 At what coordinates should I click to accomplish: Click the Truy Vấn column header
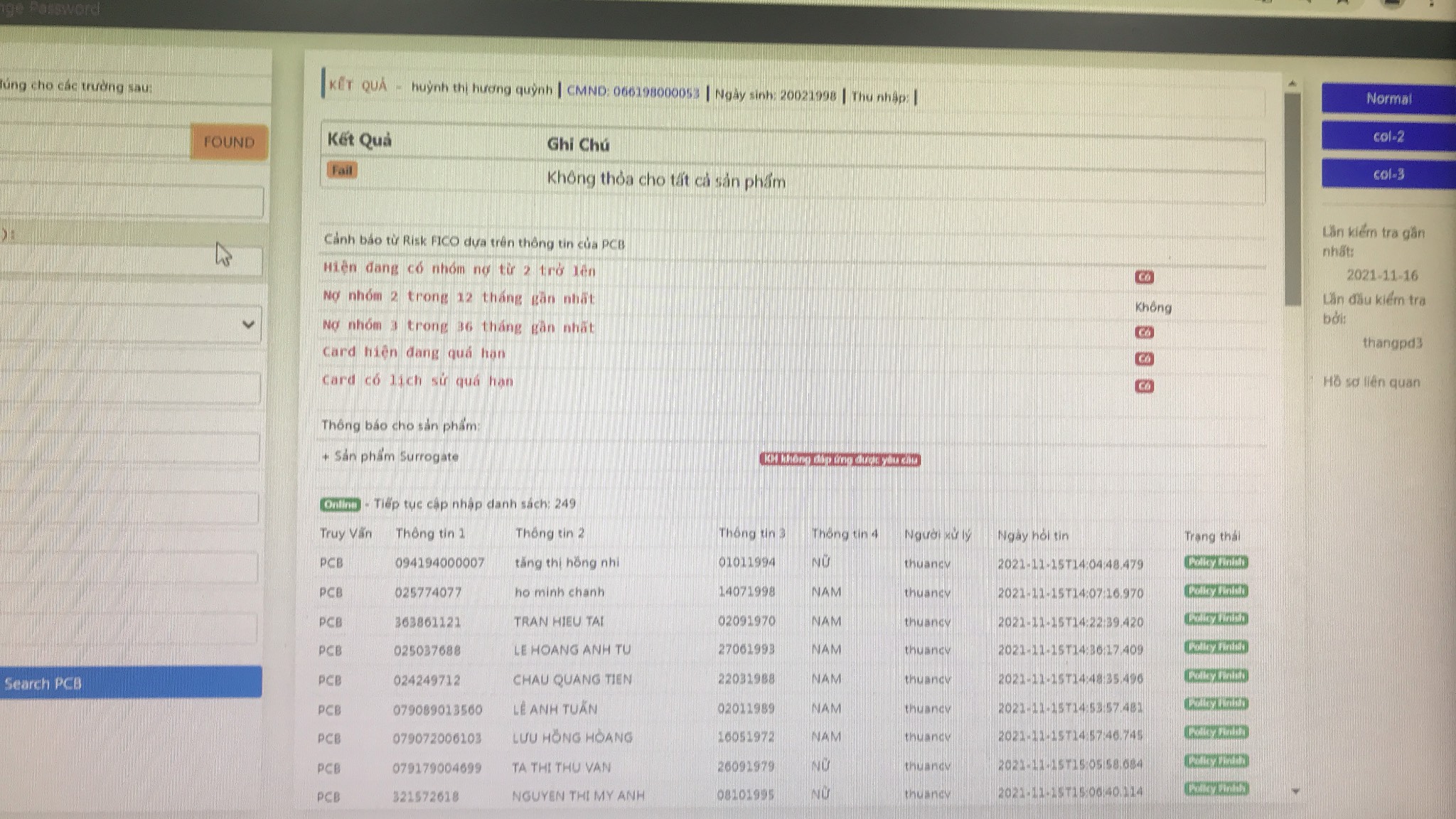[x=346, y=533]
